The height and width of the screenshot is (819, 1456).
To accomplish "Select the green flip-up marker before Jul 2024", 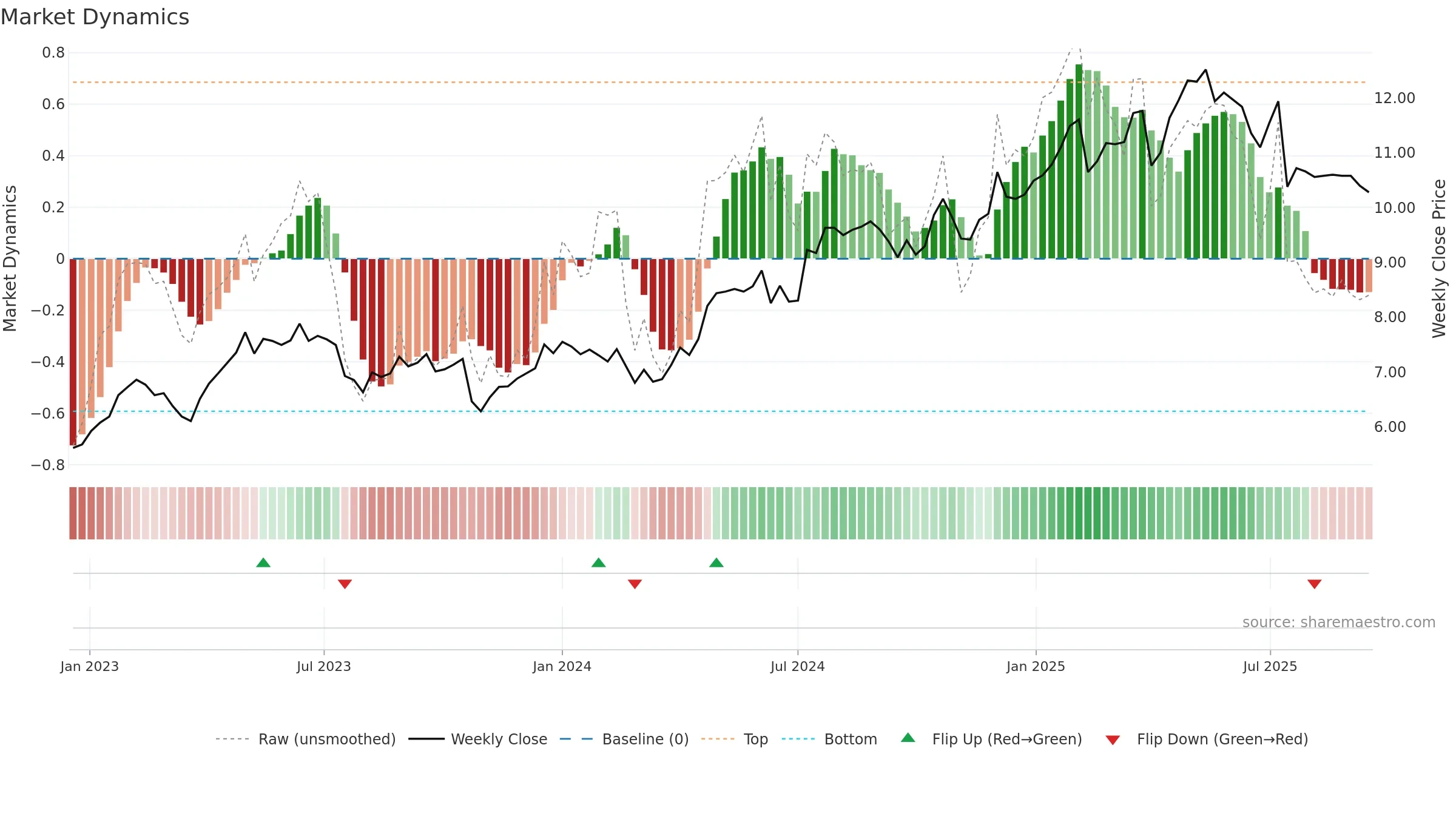I will pos(716,562).
